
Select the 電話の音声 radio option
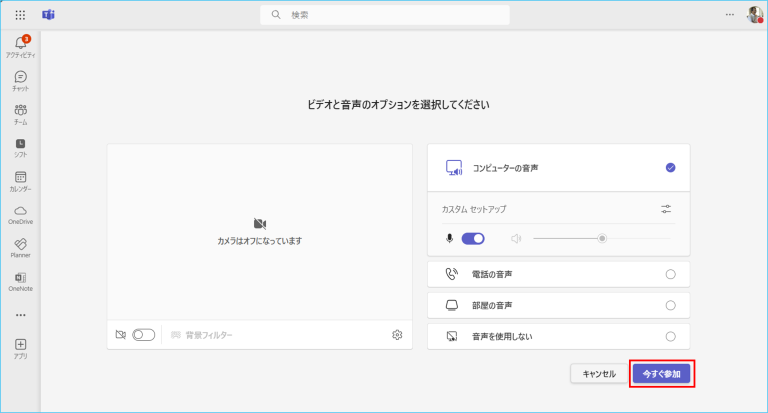pyautogui.click(x=670, y=274)
